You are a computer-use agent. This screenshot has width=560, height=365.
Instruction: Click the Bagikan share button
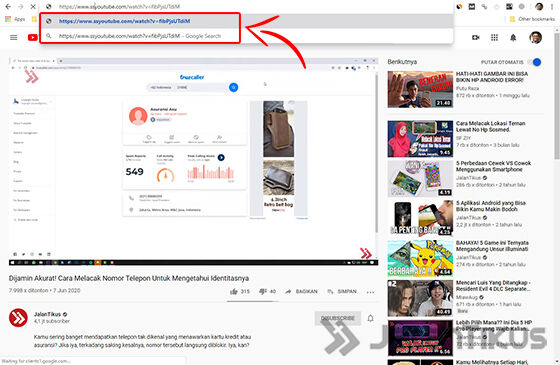click(x=301, y=291)
